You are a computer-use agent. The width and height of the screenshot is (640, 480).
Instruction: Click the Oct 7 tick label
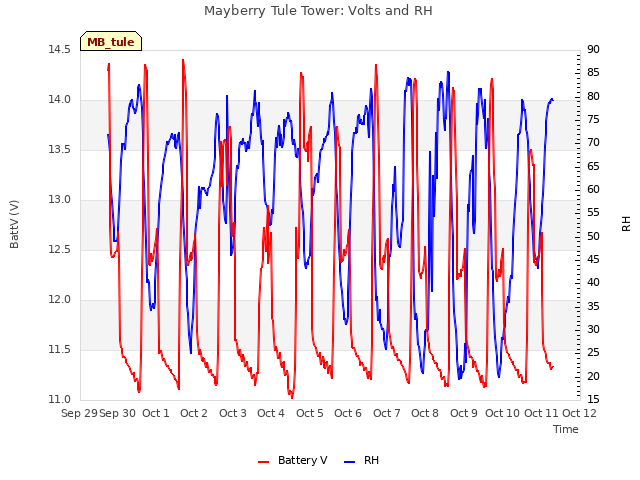387,413
